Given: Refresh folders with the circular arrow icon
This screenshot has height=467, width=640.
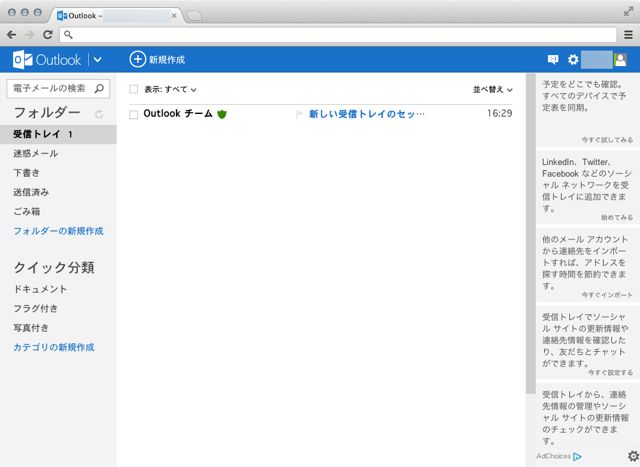Looking at the screenshot, I should pyautogui.click(x=99, y=114).
